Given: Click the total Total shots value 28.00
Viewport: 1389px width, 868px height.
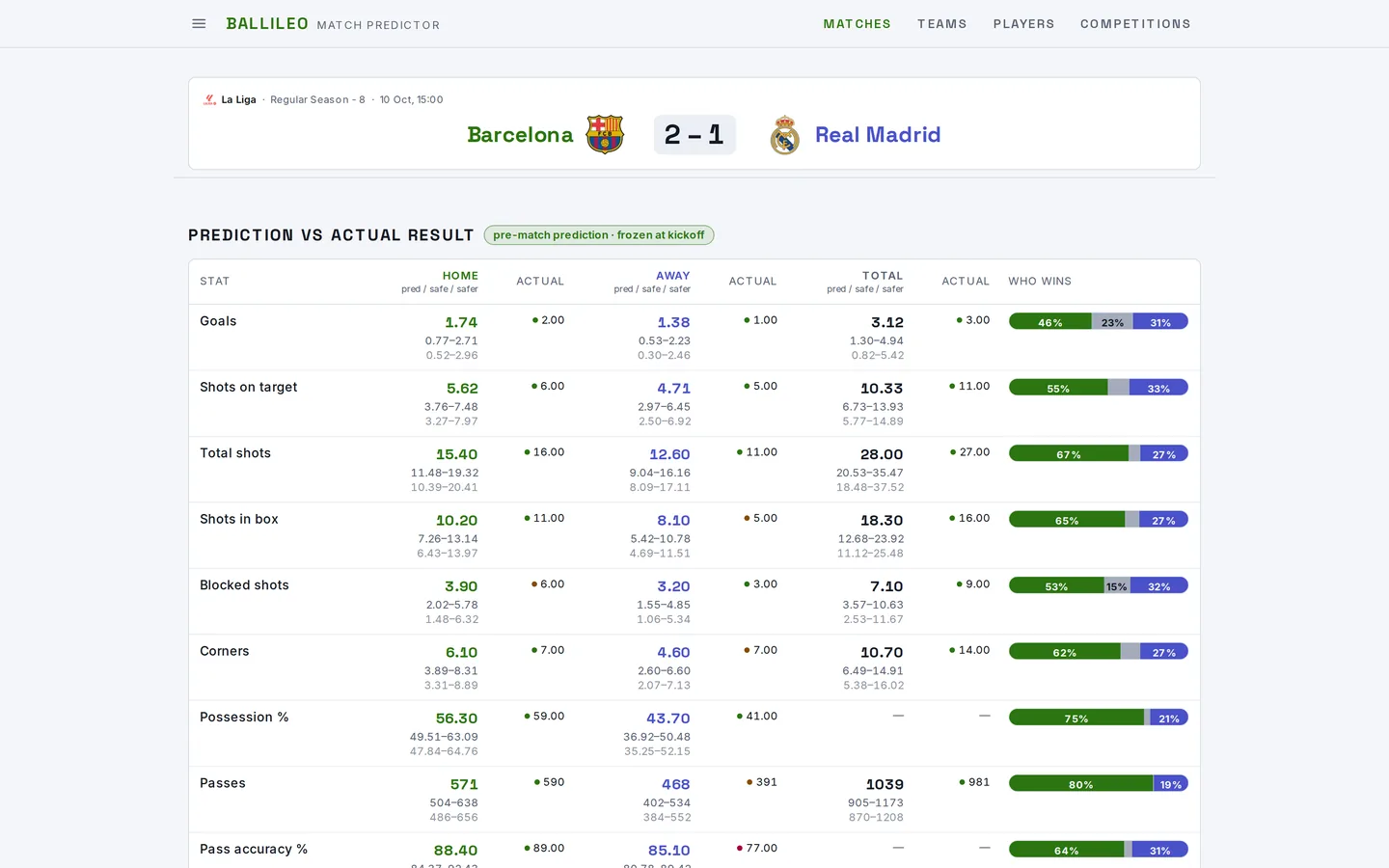Looking at the screenshot, I should point(882,455).
